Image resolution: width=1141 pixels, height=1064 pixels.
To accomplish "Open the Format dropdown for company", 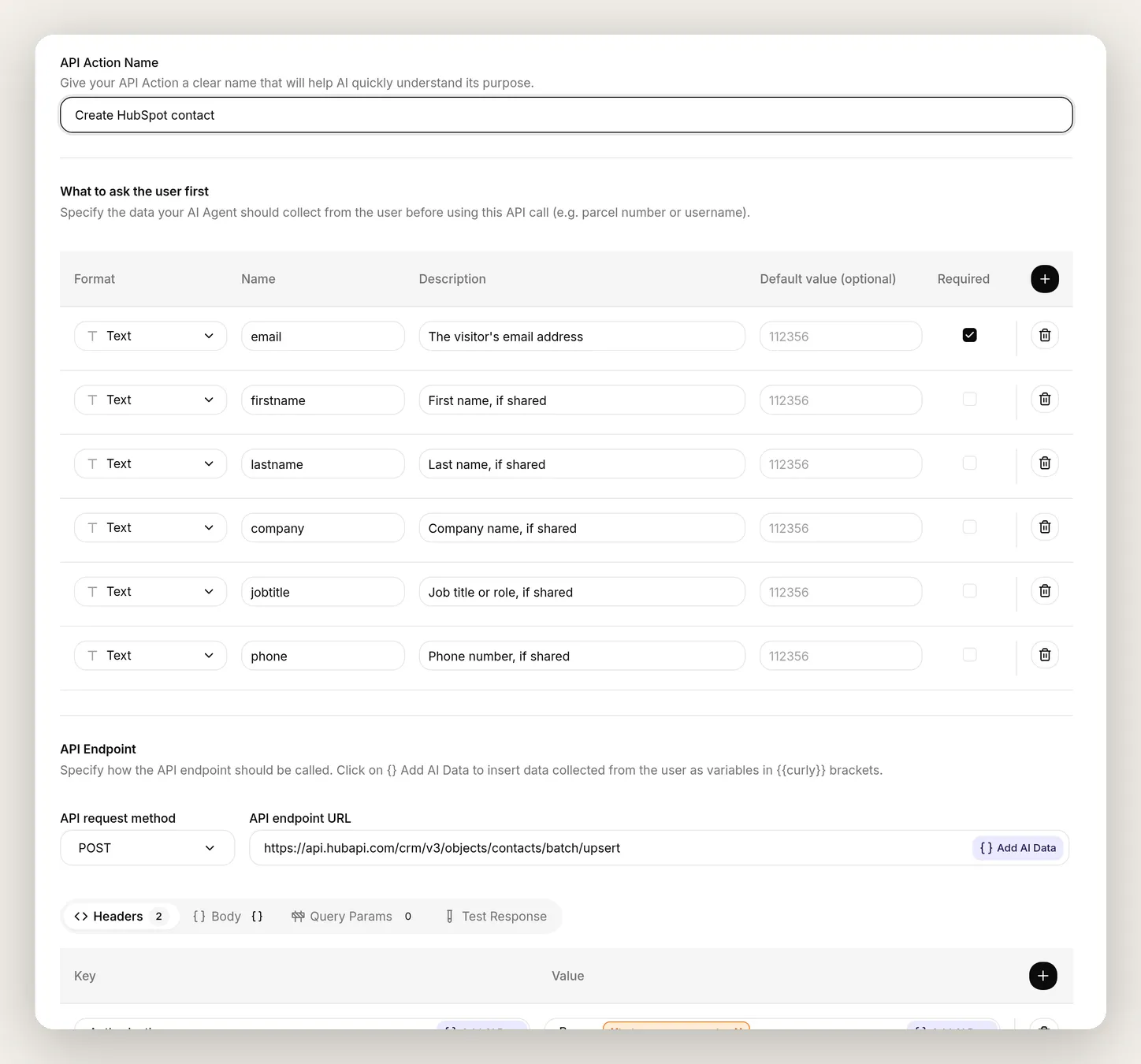I will (151, 527).
